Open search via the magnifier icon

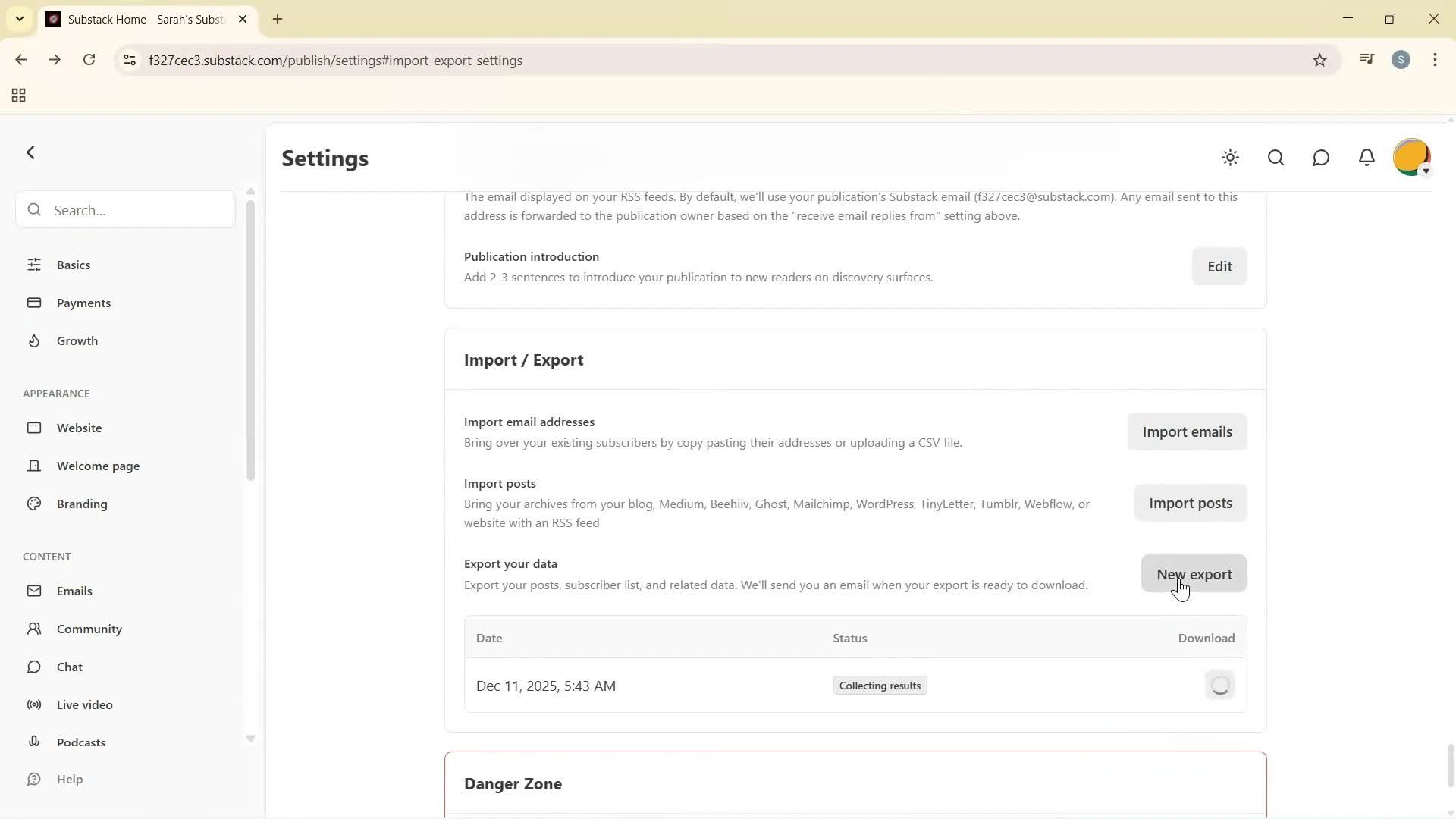[x=1276, y=158]
